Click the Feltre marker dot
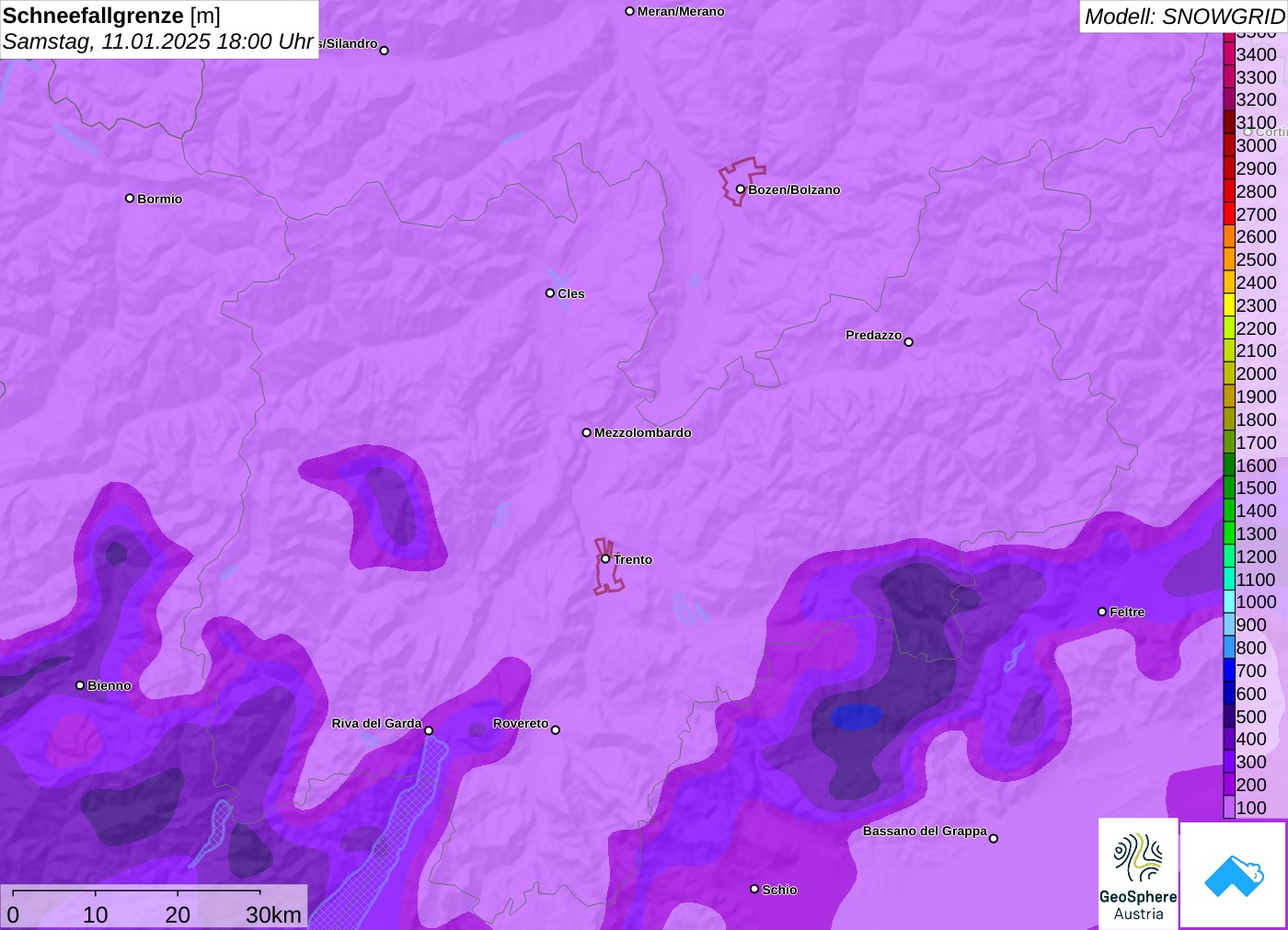 point(1102,612)
